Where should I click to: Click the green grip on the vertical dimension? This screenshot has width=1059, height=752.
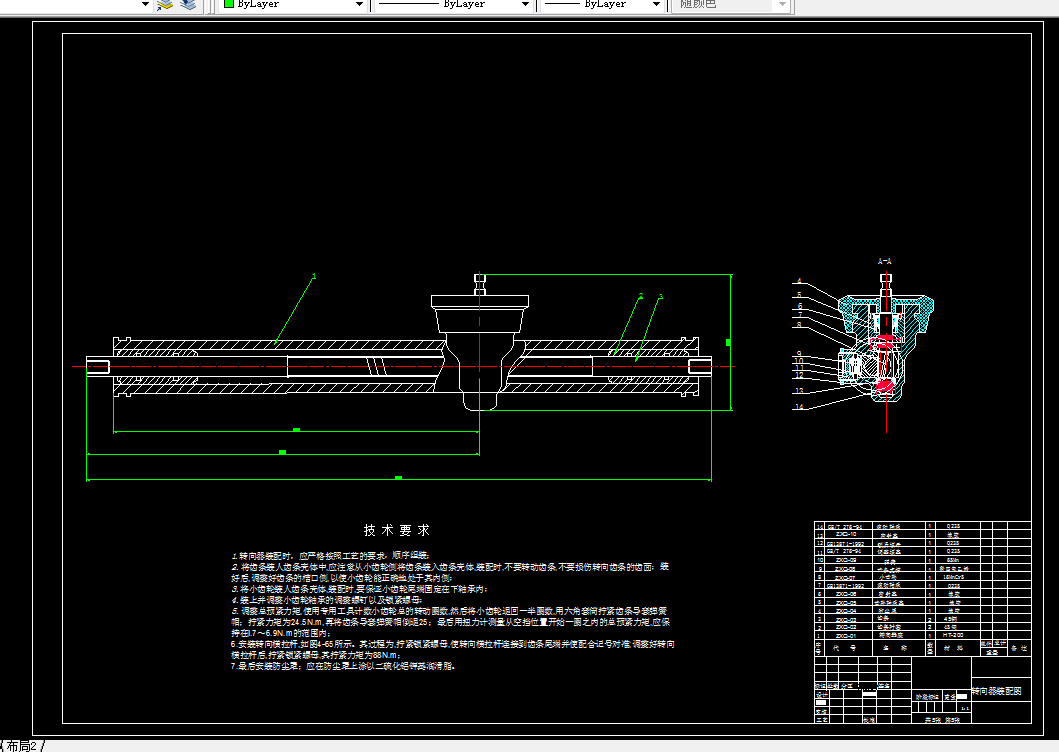(x=728, y=343)
